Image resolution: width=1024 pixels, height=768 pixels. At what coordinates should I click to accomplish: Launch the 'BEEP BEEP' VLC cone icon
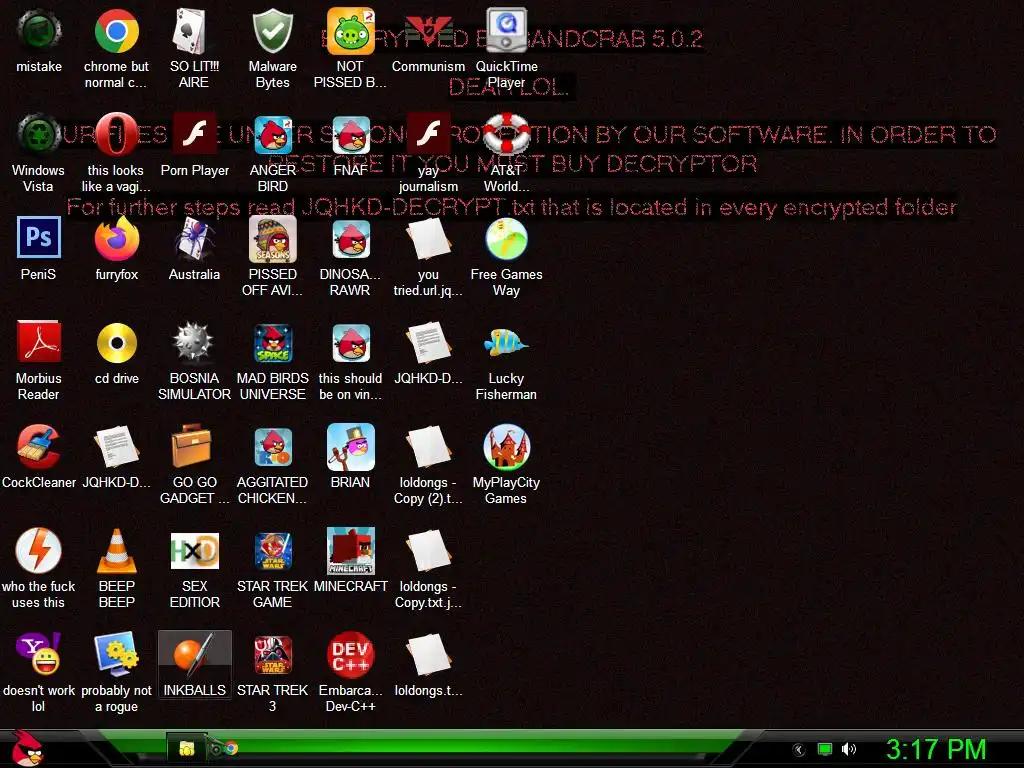coord(116,551)
